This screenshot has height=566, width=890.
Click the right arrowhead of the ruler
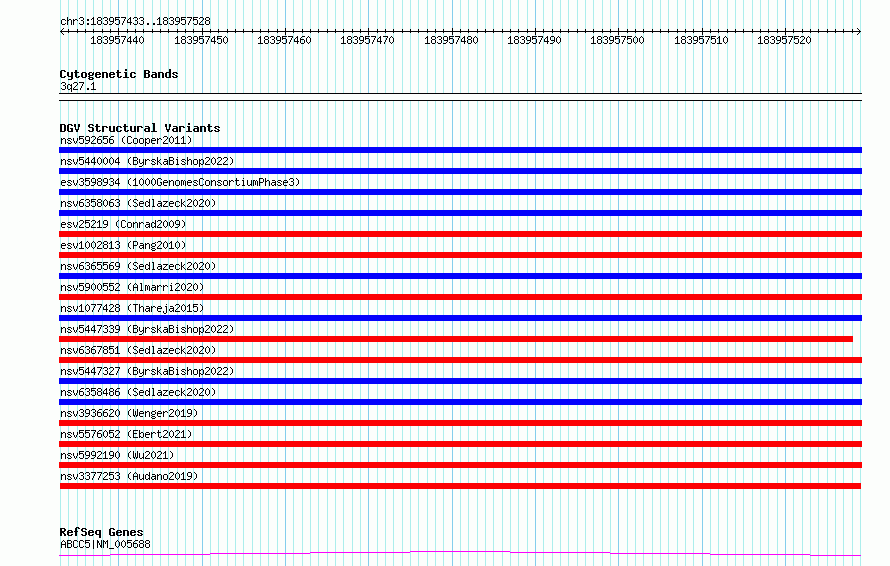[x=858, y=32]
